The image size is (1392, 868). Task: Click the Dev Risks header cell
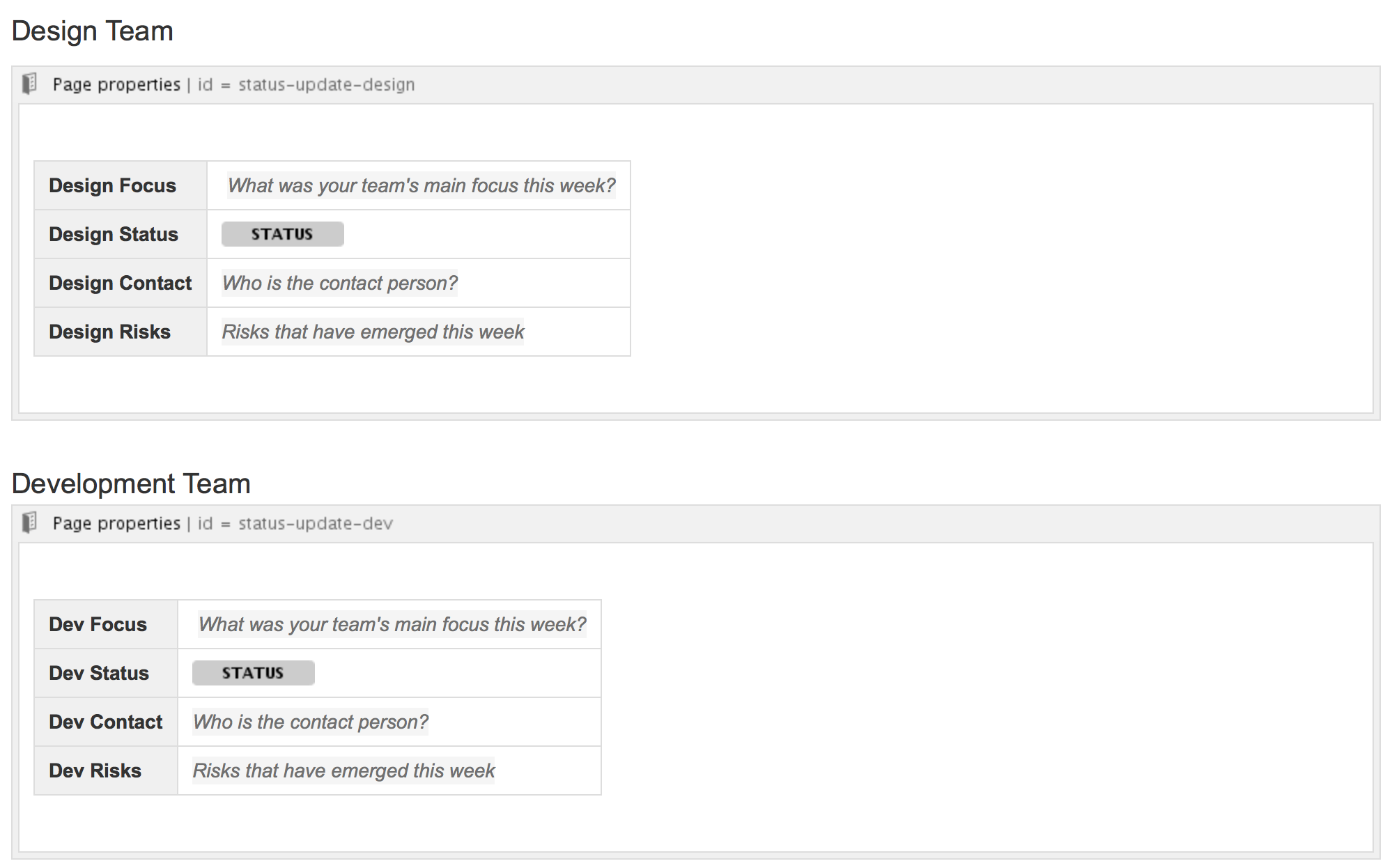click(x=106, y=770)
